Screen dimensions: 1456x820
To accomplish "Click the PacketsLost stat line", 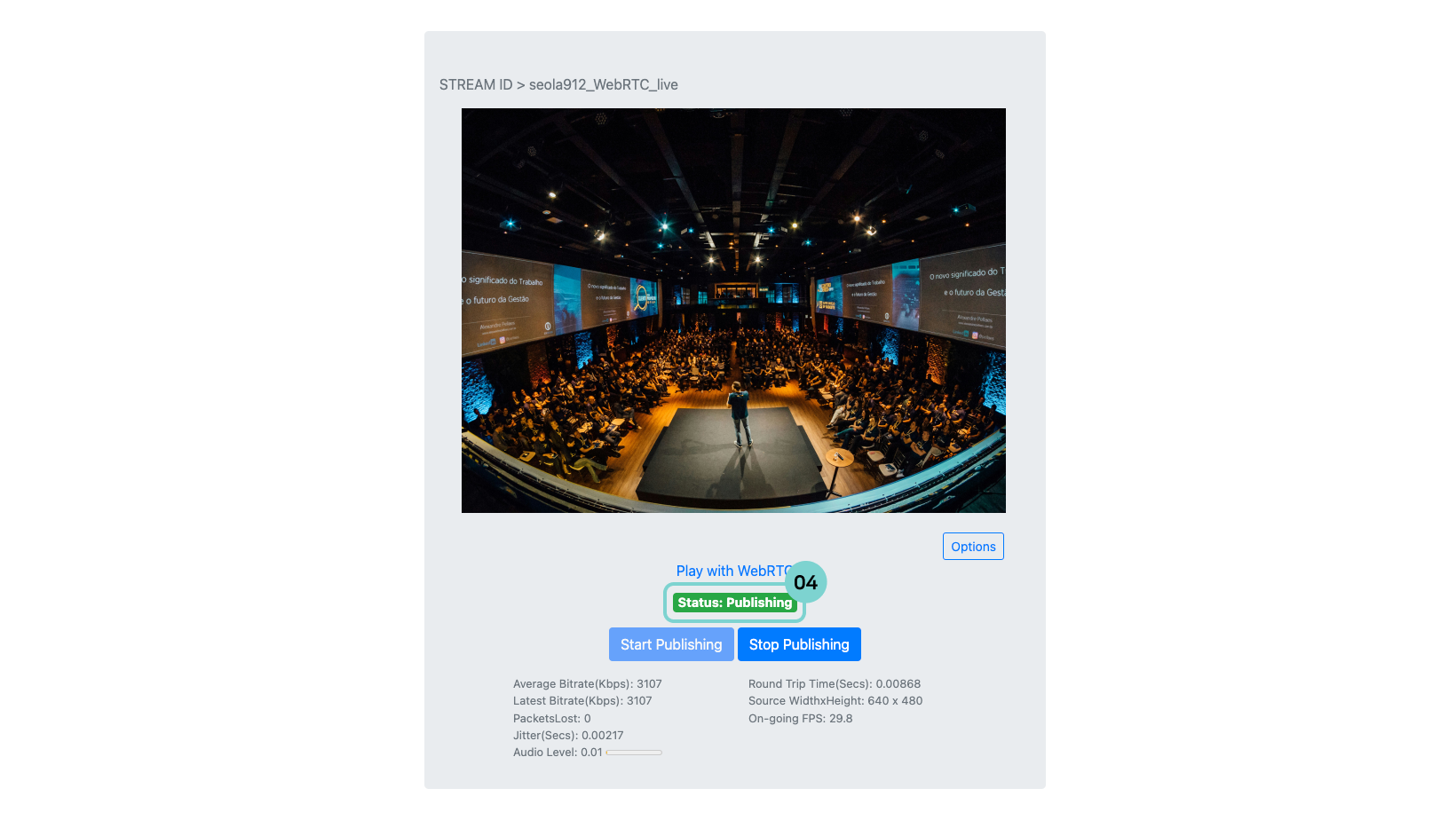I will [x=552, y=718].
